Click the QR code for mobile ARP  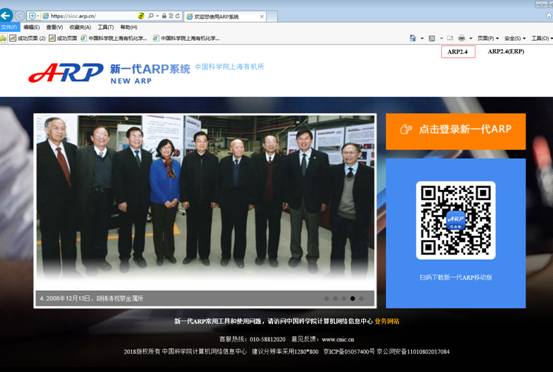pos(456,220)
